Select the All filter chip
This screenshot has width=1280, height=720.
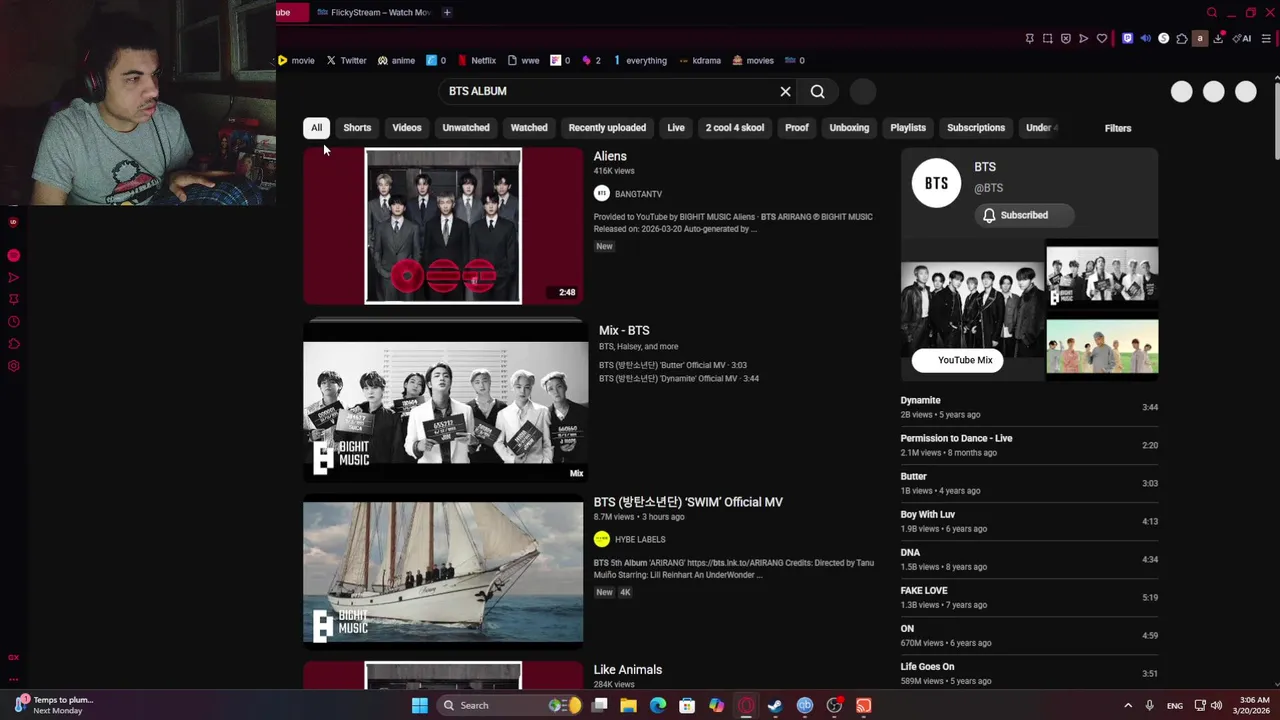[316, 128]
